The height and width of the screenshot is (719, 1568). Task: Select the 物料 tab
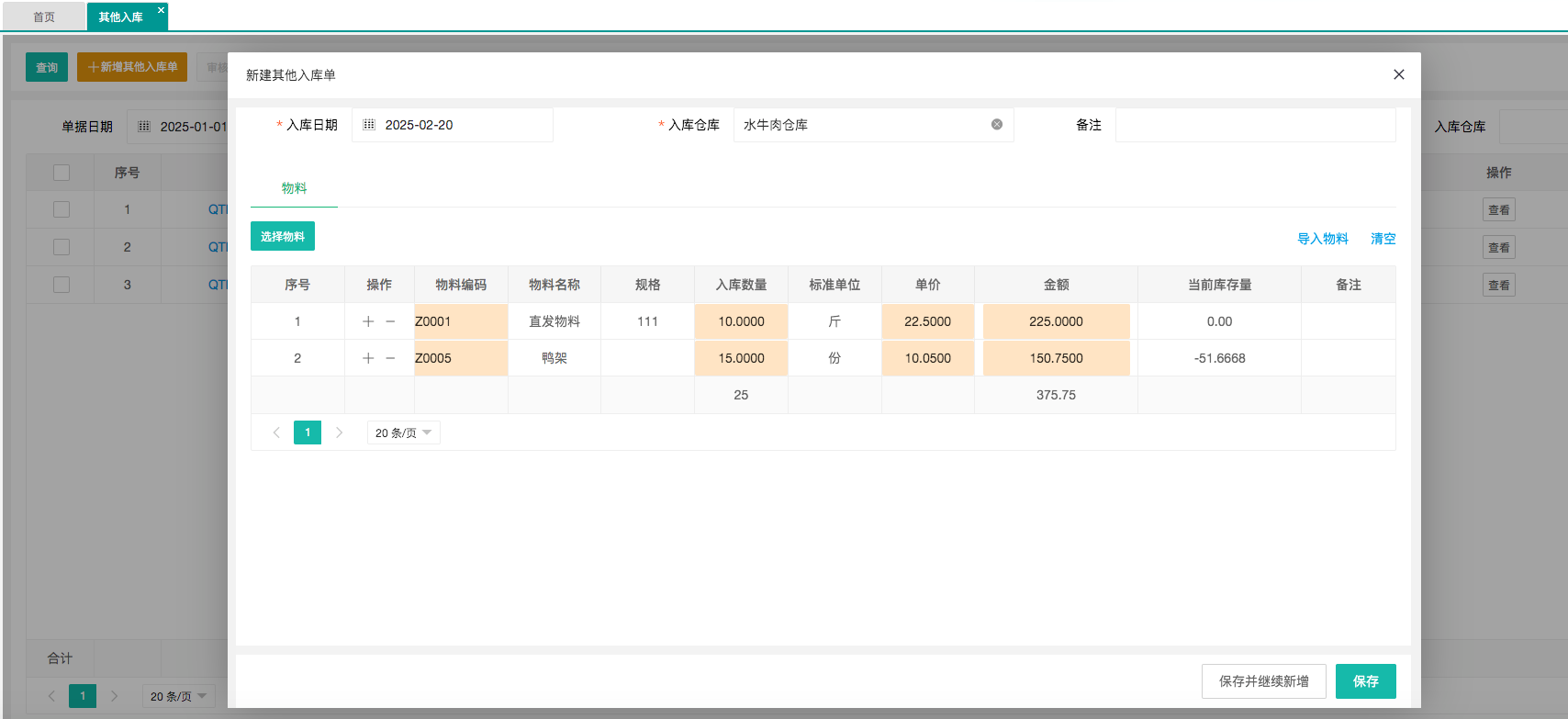[294, 188]
